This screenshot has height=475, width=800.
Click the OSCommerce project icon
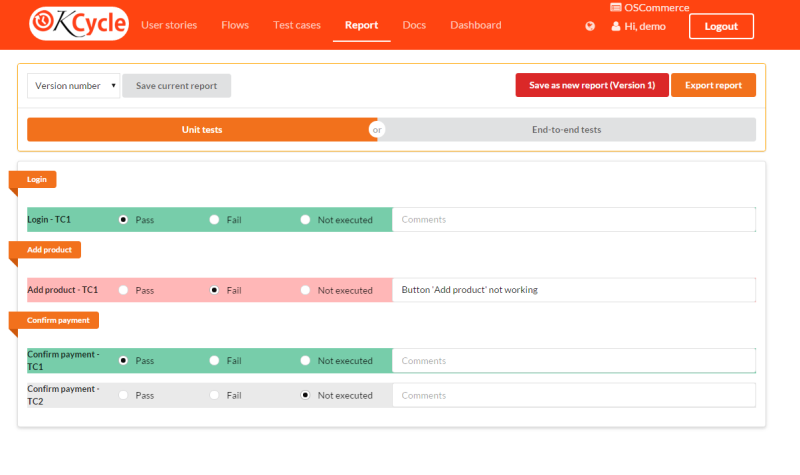(616, 7)
